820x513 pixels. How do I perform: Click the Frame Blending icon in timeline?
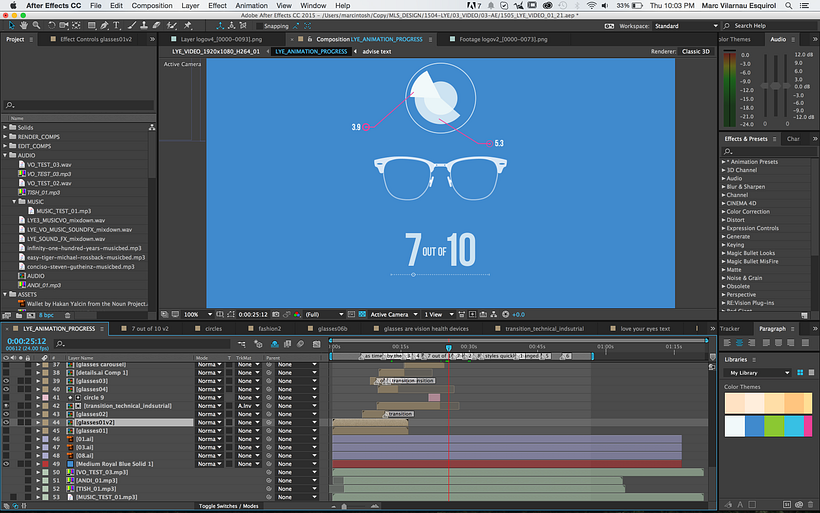coord(288,344)
